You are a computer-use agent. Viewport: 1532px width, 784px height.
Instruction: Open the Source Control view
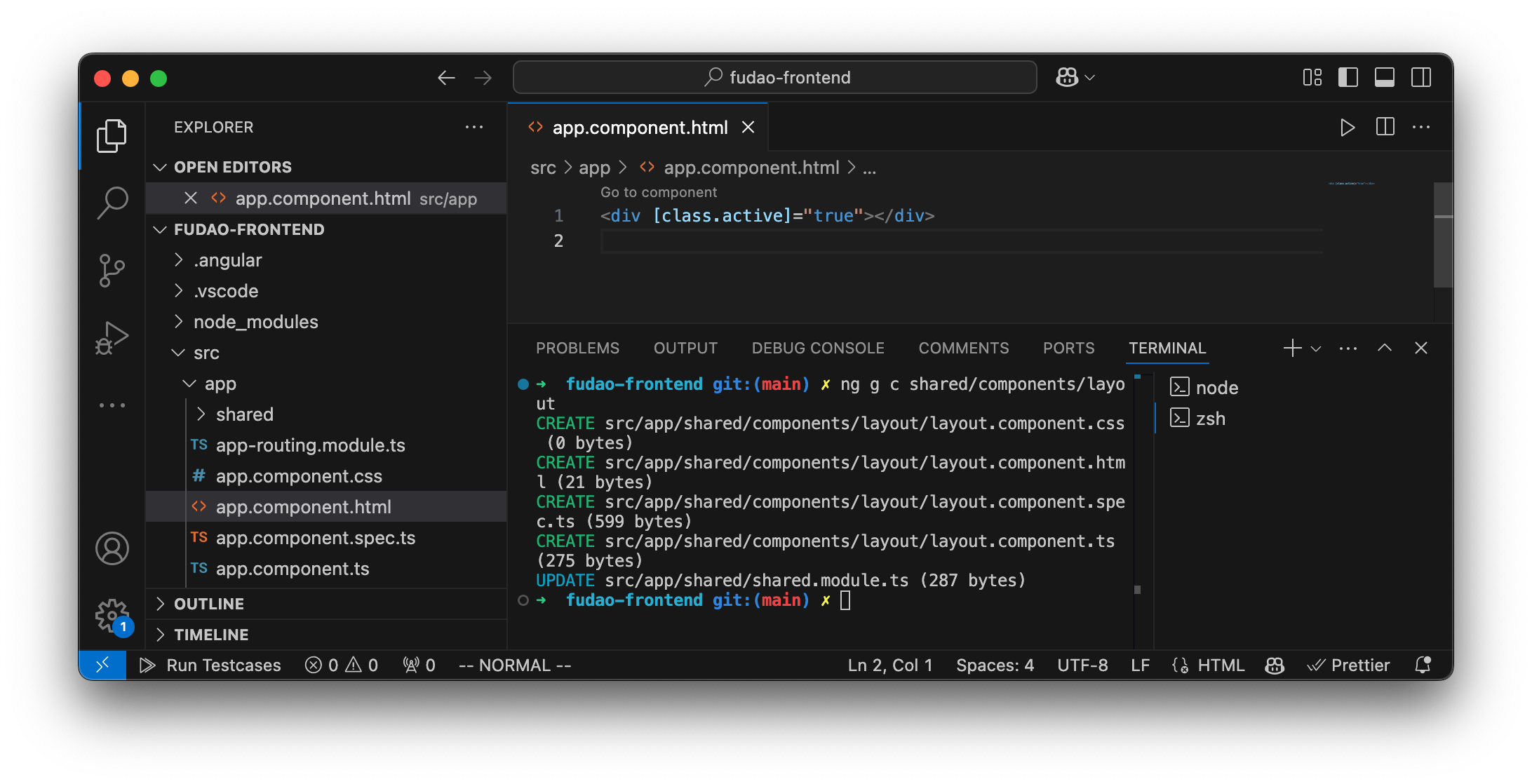(112, 270)
